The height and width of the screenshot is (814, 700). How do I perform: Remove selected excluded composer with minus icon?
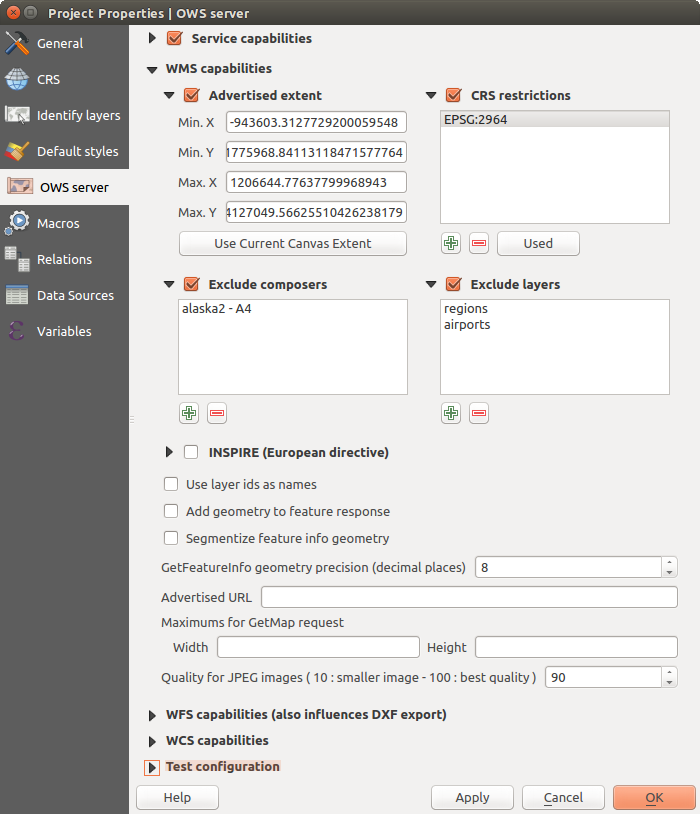click(217, 413)
